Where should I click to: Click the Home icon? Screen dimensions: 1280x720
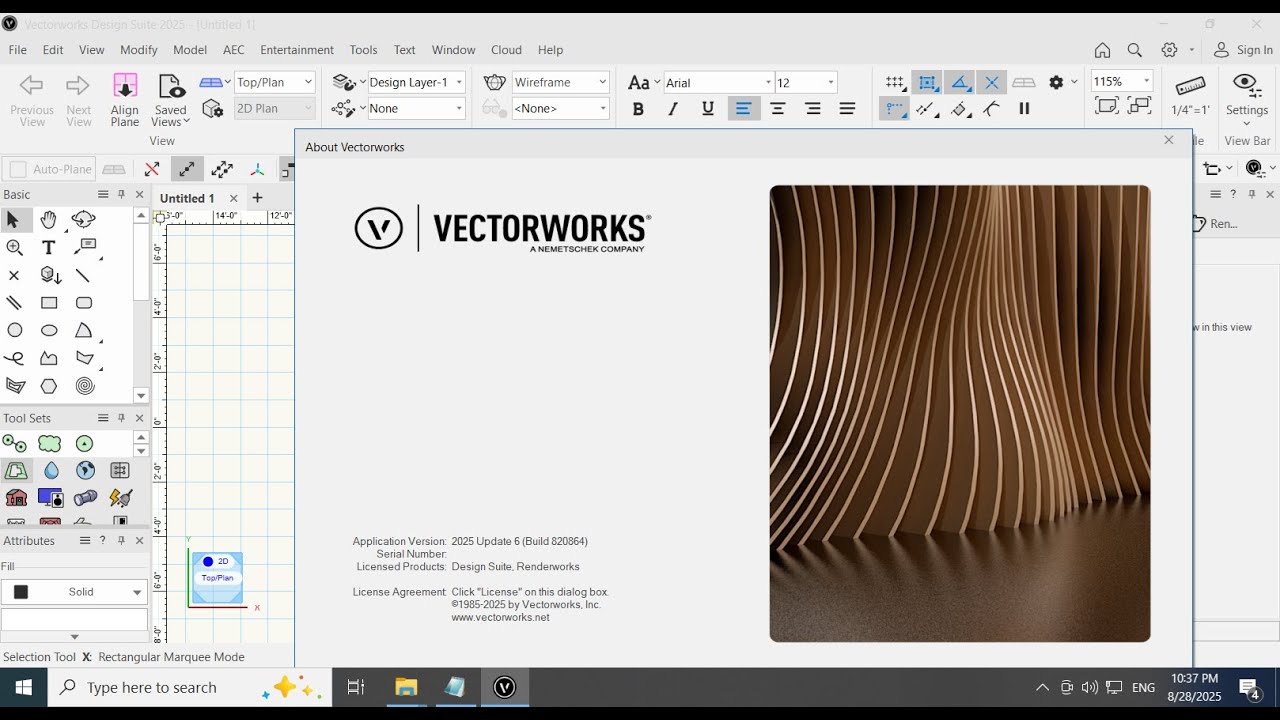[x=1102, y=50]
